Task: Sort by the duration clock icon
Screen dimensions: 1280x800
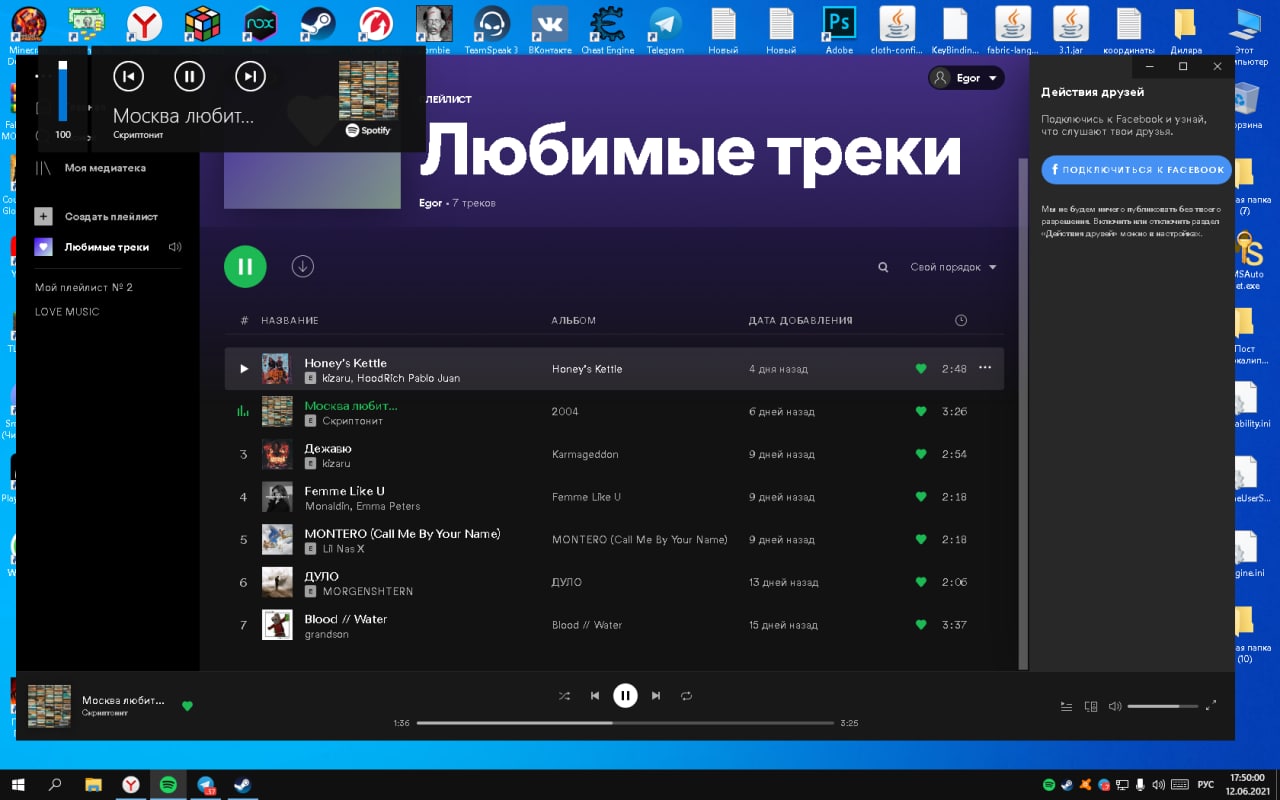Action: [961, 321]
